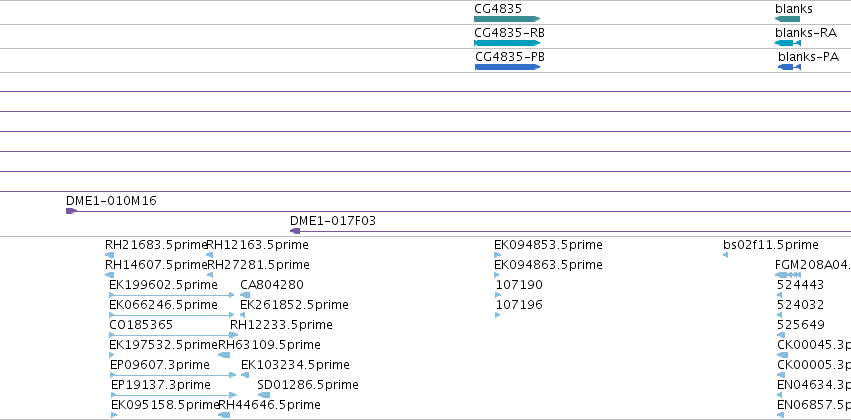Select the DME1-010M16 BAC start marker
Viewport: 851px width, 420px height.
point(72,211)
